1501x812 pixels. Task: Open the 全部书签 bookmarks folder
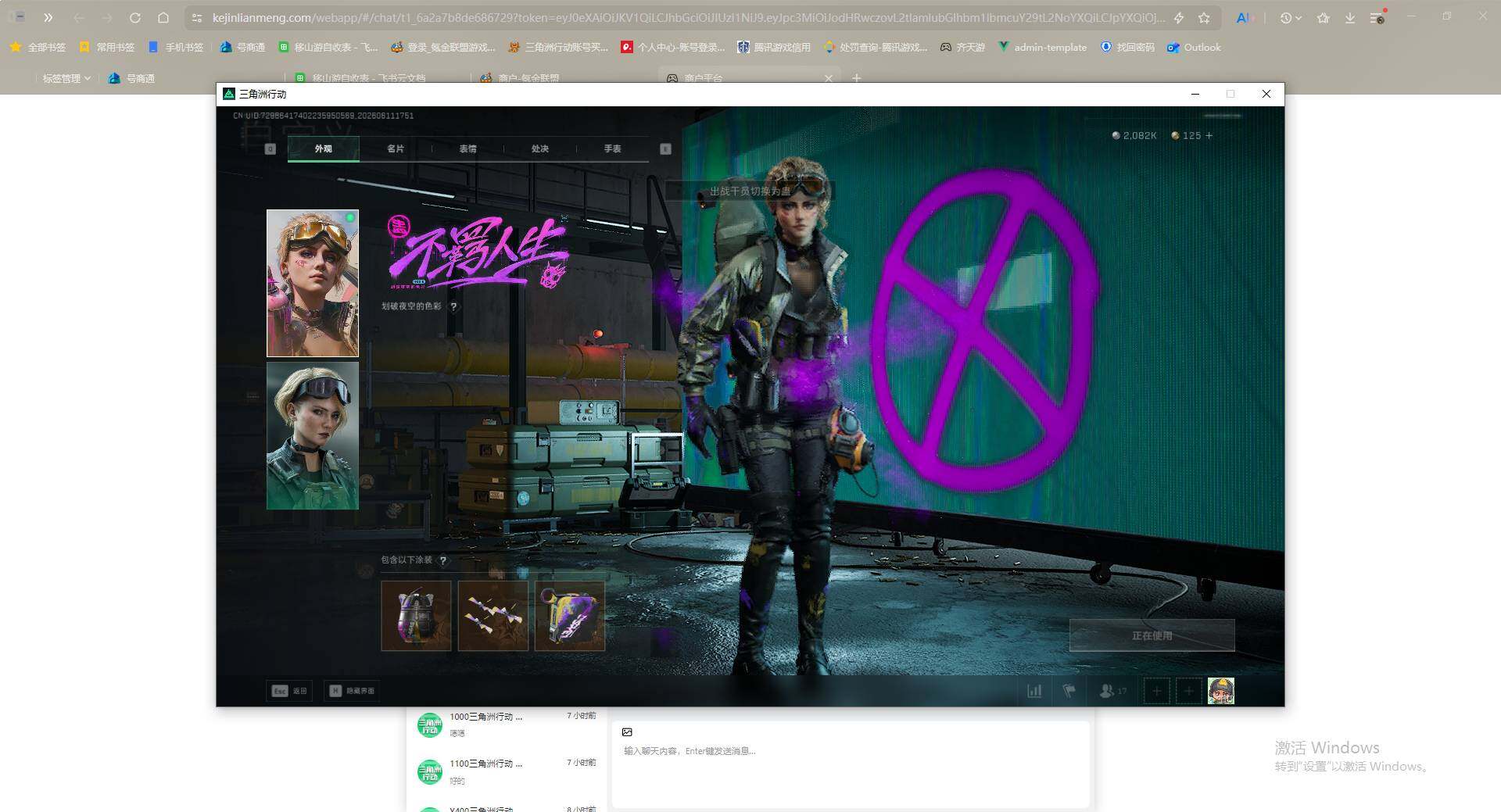[x=38, y=48]
